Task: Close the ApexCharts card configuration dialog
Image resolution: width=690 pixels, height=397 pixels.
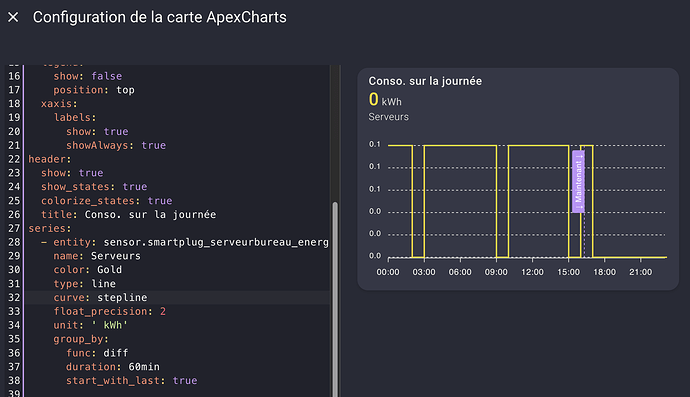Action: click(13, 17)
